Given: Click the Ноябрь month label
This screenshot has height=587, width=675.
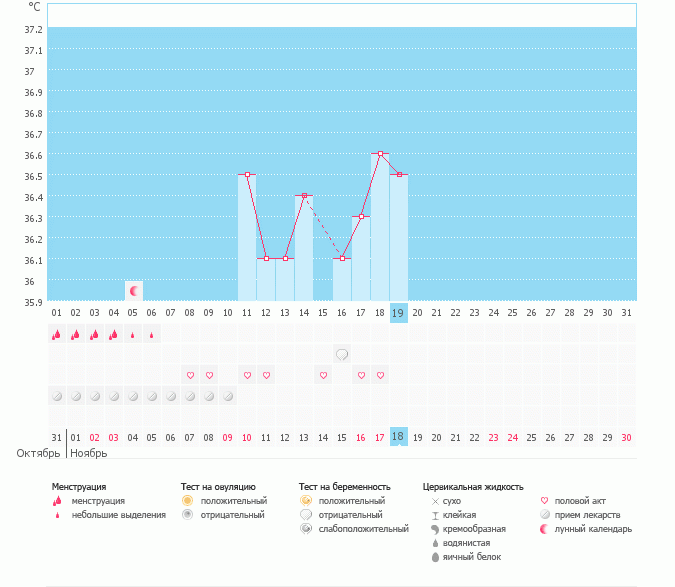Looking at the screenshot, I should pyautogui.click(x=88, y=453).
